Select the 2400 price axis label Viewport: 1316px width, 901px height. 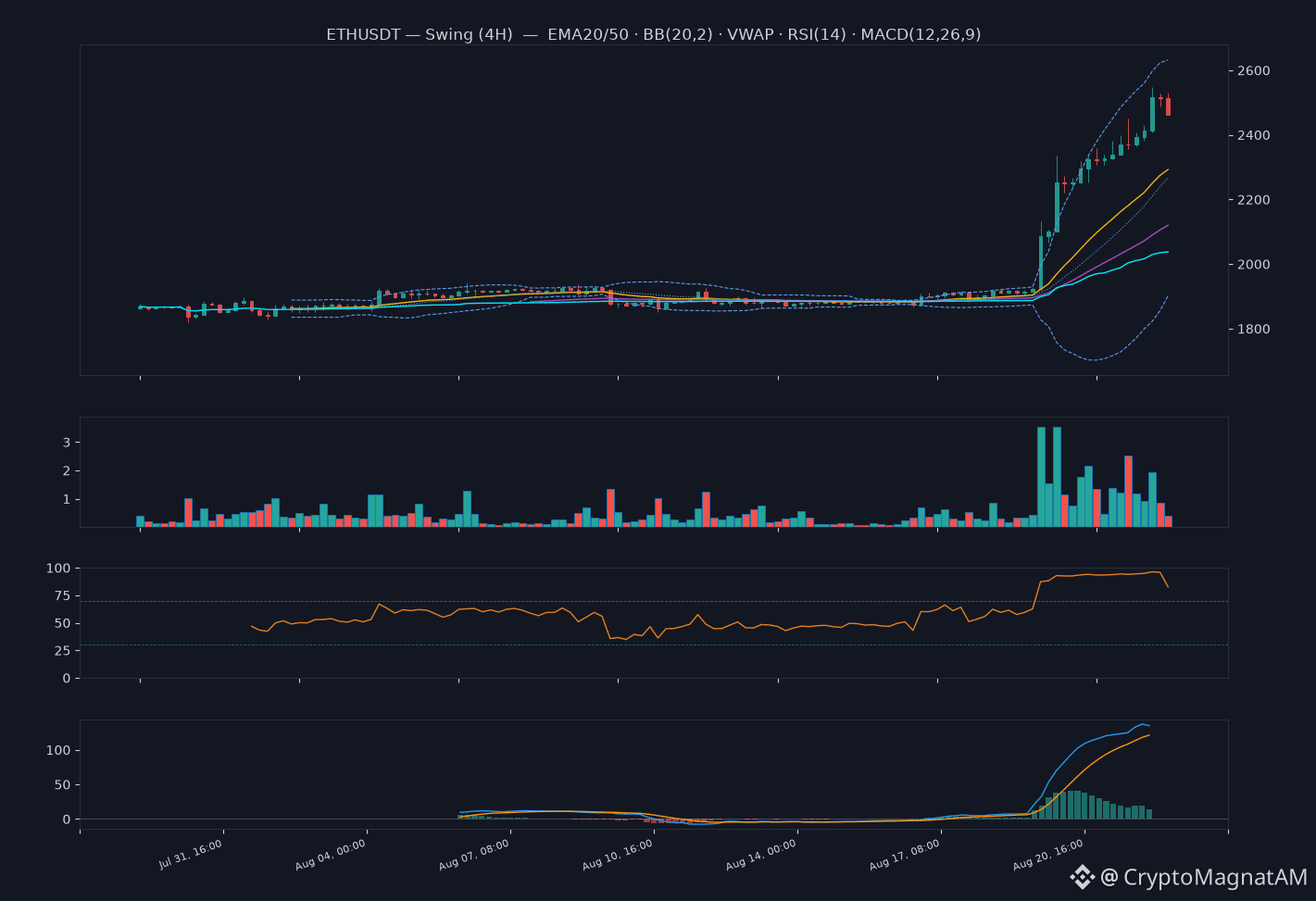pyautogui.click(x=1254, y=136)
